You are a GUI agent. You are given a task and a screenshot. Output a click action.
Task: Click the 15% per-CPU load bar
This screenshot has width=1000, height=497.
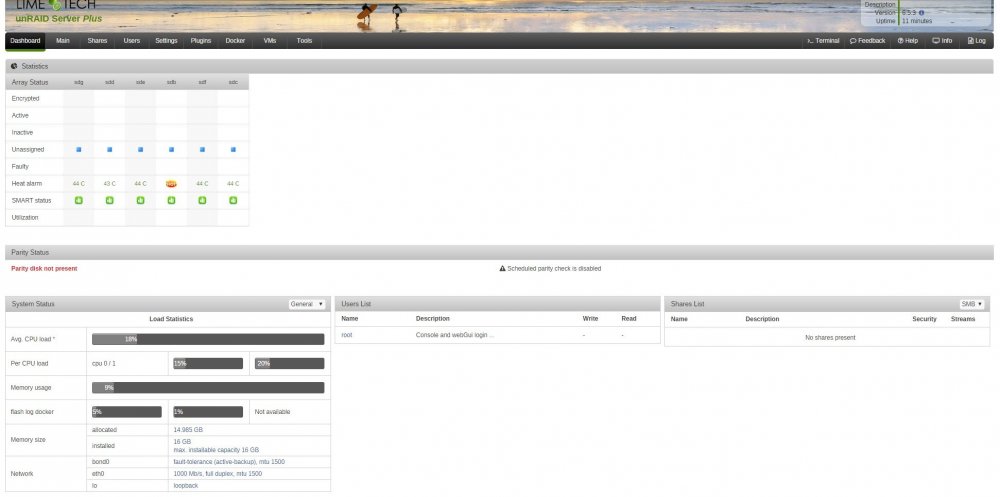(x=208, y=364)
